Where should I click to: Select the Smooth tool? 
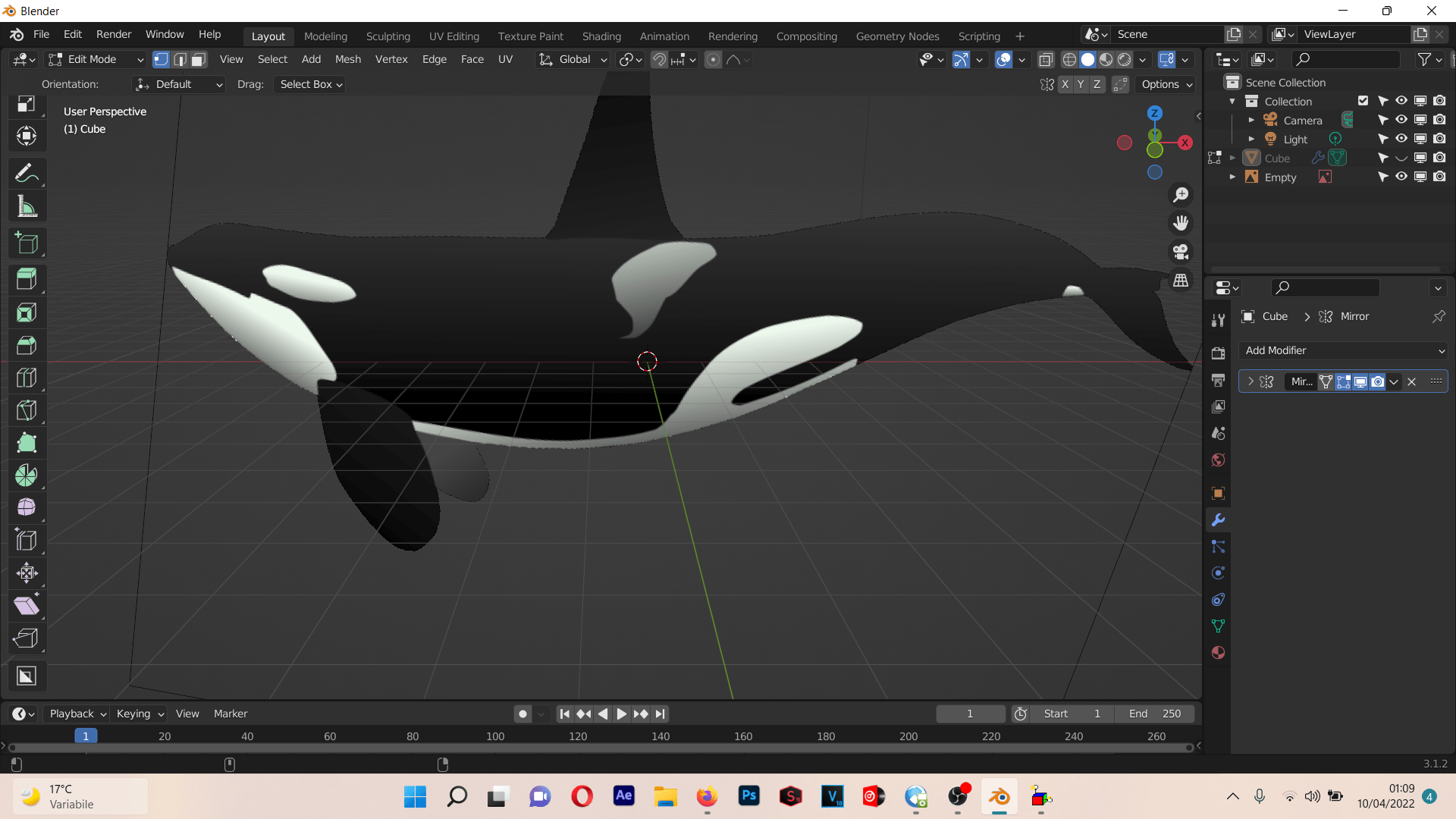[27, 507]
